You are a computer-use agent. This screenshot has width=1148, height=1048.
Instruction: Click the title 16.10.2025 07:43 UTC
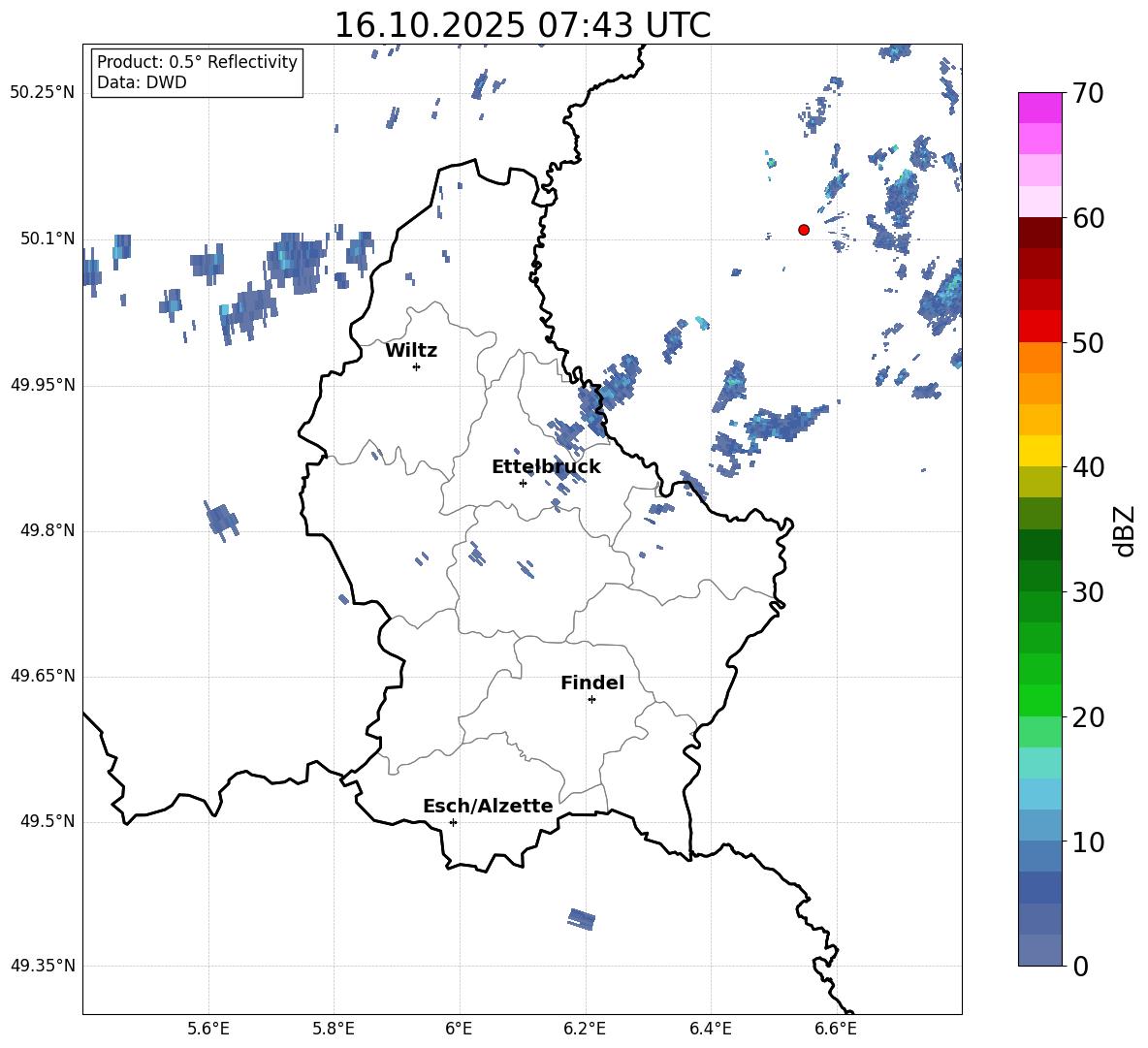(523, 25)
